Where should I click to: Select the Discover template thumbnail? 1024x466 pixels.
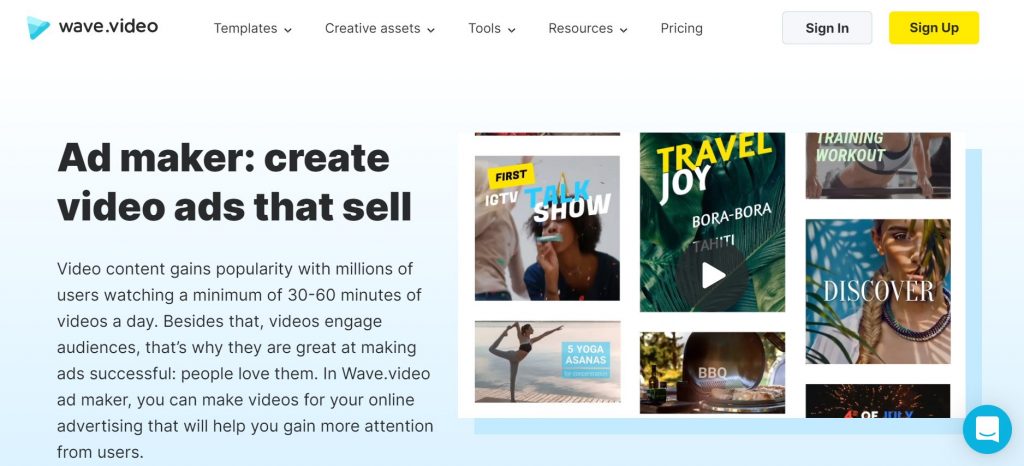click(x=878, y=291)
